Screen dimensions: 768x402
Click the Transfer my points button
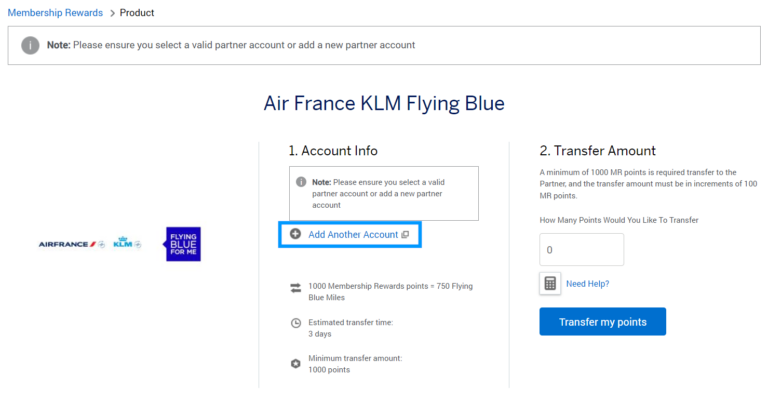pos(603,322)
